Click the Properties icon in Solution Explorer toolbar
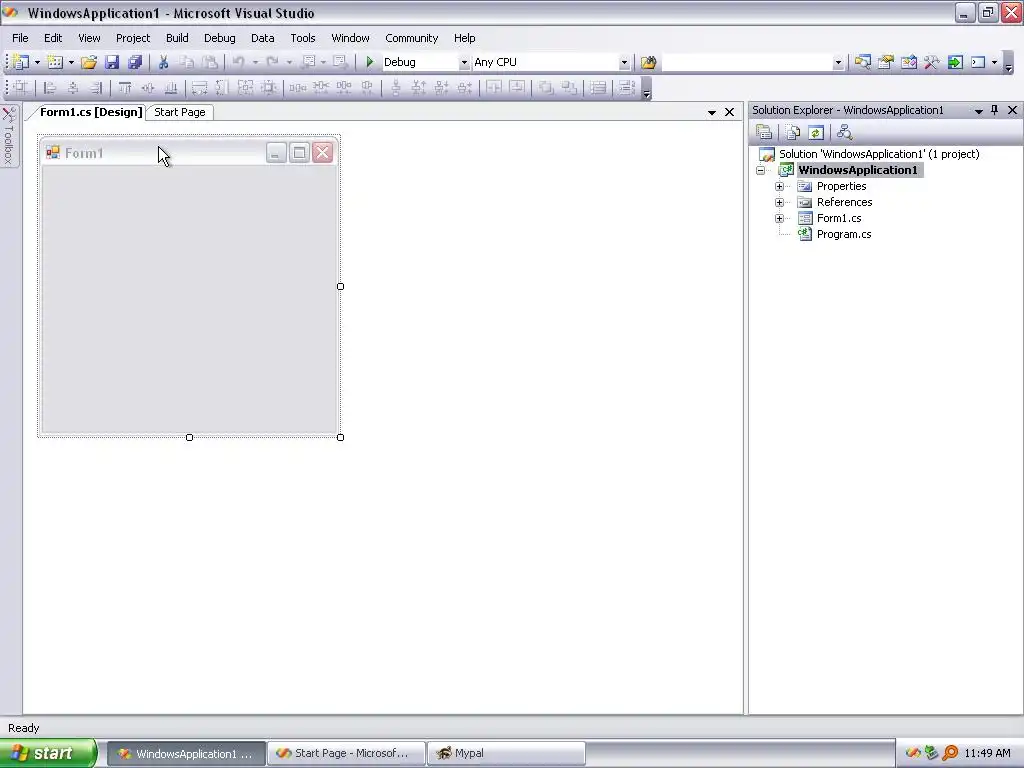This screenshot has height=768, width=1024. 764,133
